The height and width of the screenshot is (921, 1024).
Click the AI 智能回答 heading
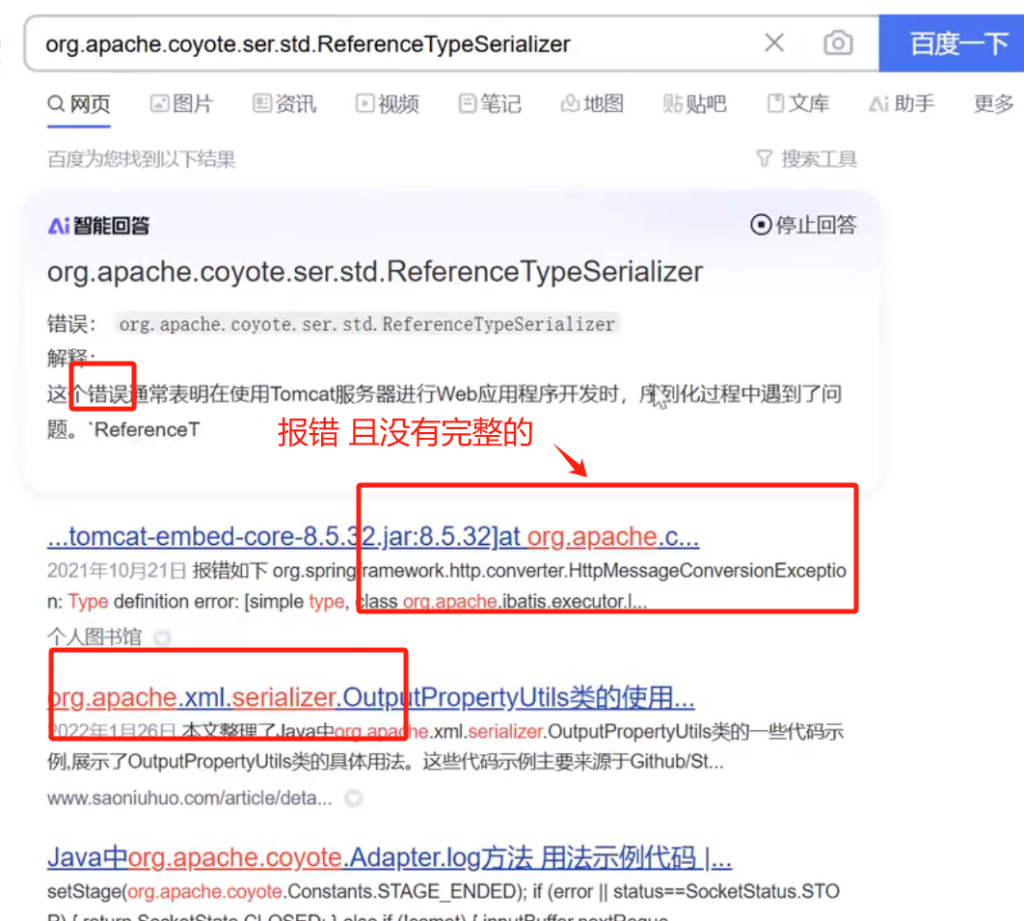99,226
